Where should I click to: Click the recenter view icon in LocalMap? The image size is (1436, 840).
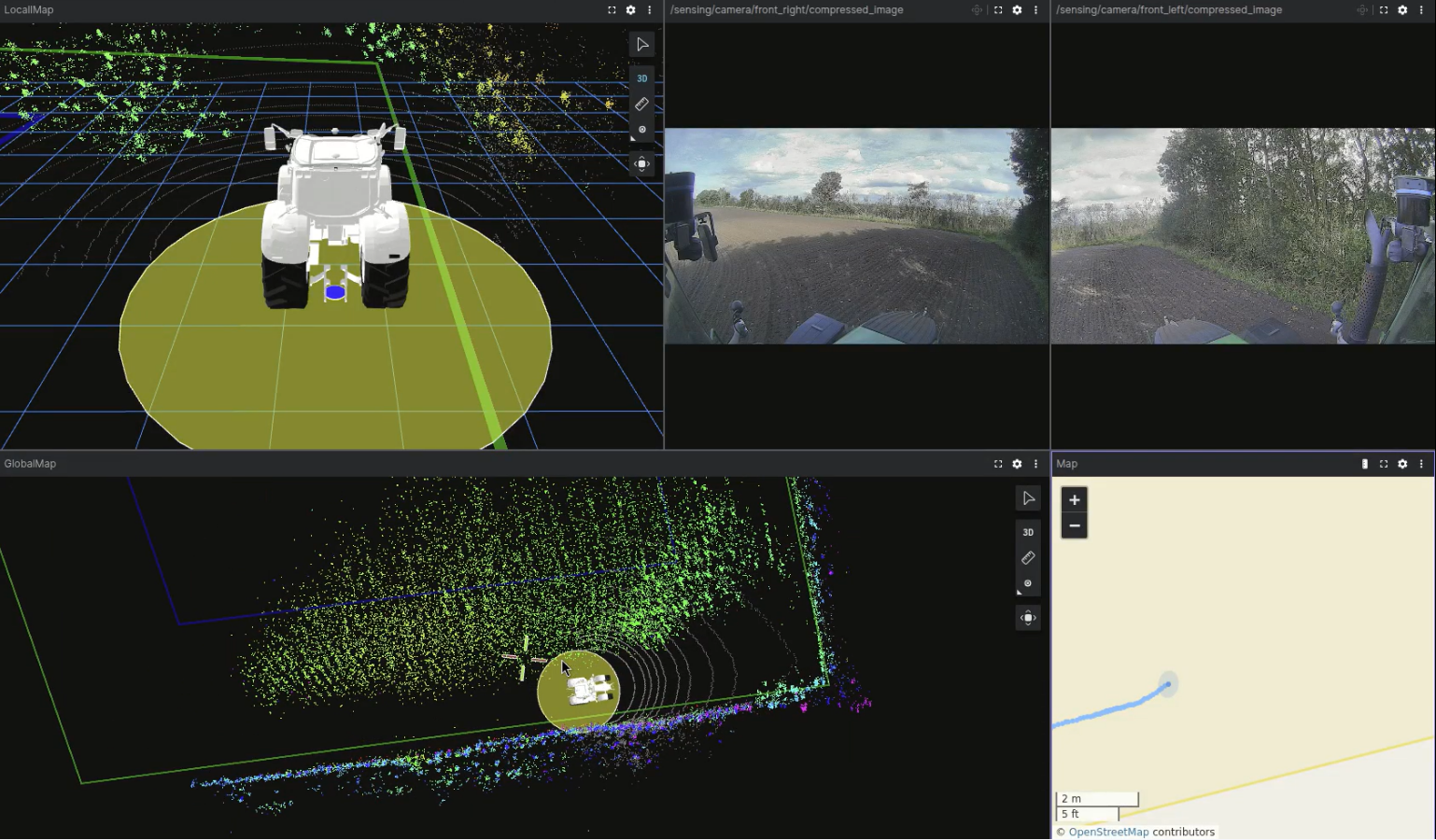point(642,164)
